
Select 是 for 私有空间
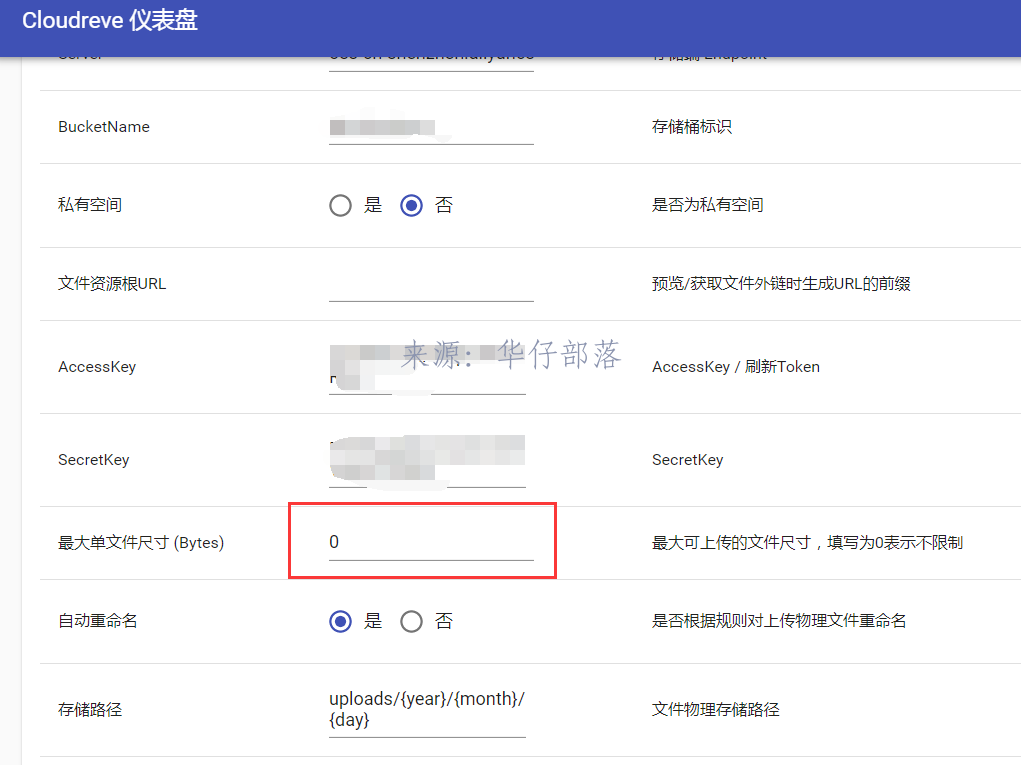(x=341, y=205)
